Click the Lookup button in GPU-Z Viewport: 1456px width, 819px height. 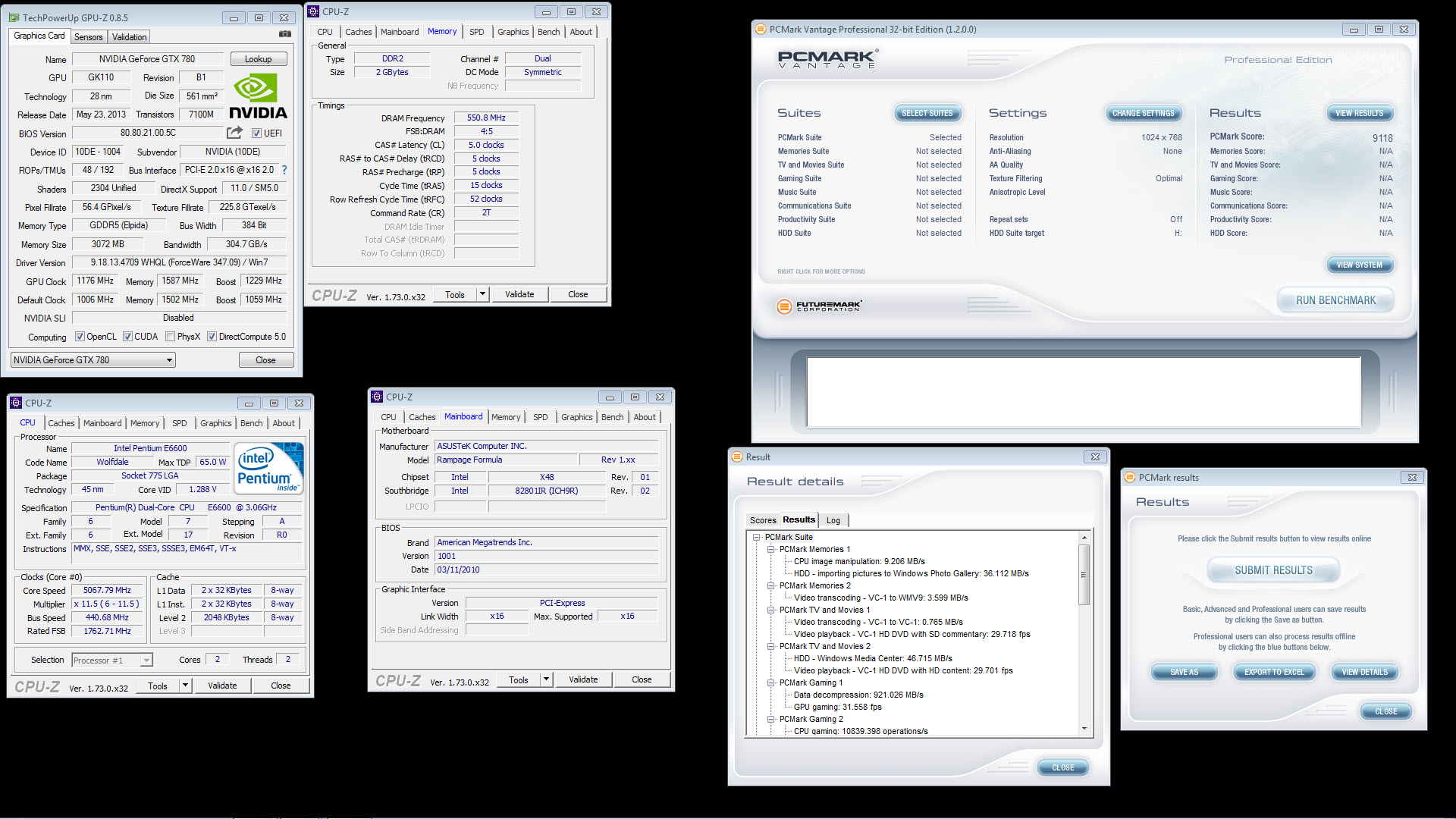point(258,59)
